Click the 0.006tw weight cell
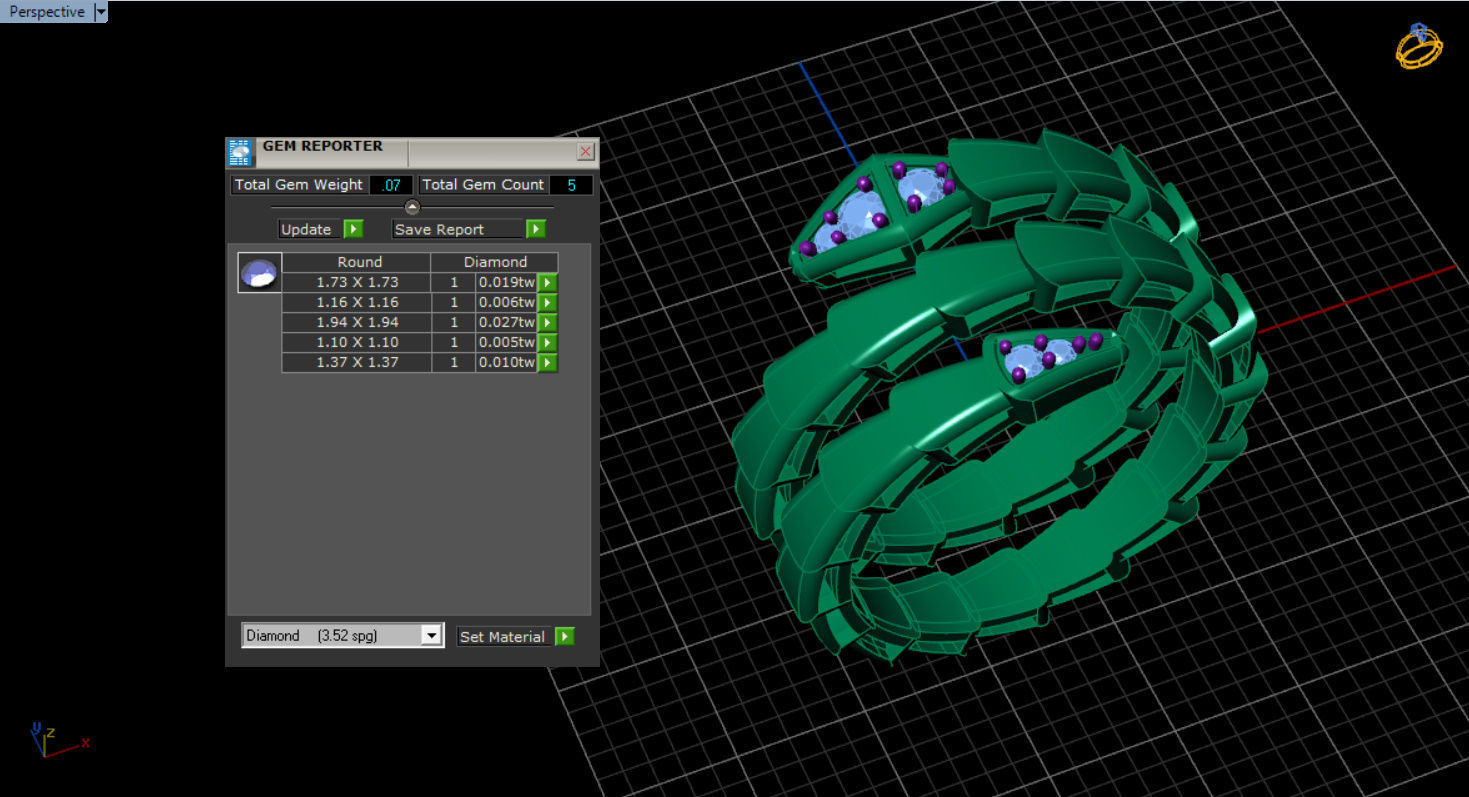This screenshot has width=1469, height=797. coord(507,302)
